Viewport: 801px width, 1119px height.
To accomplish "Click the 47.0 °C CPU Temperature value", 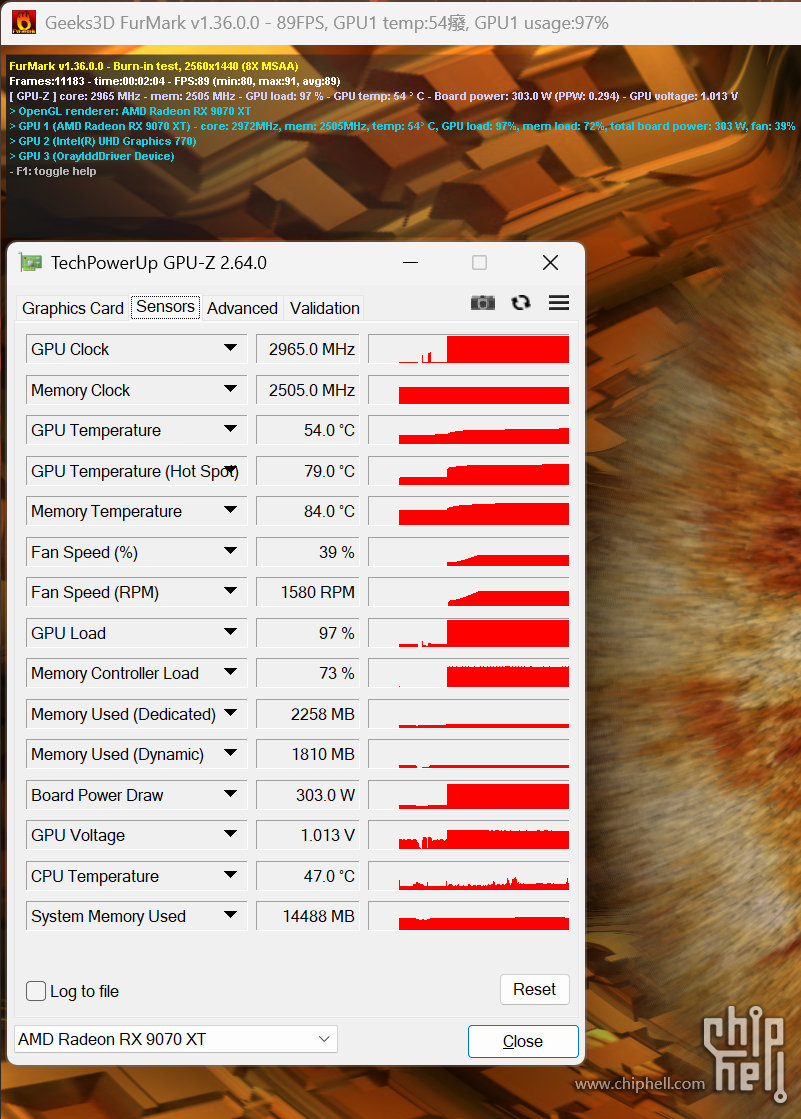I will [x=308, y=876].
